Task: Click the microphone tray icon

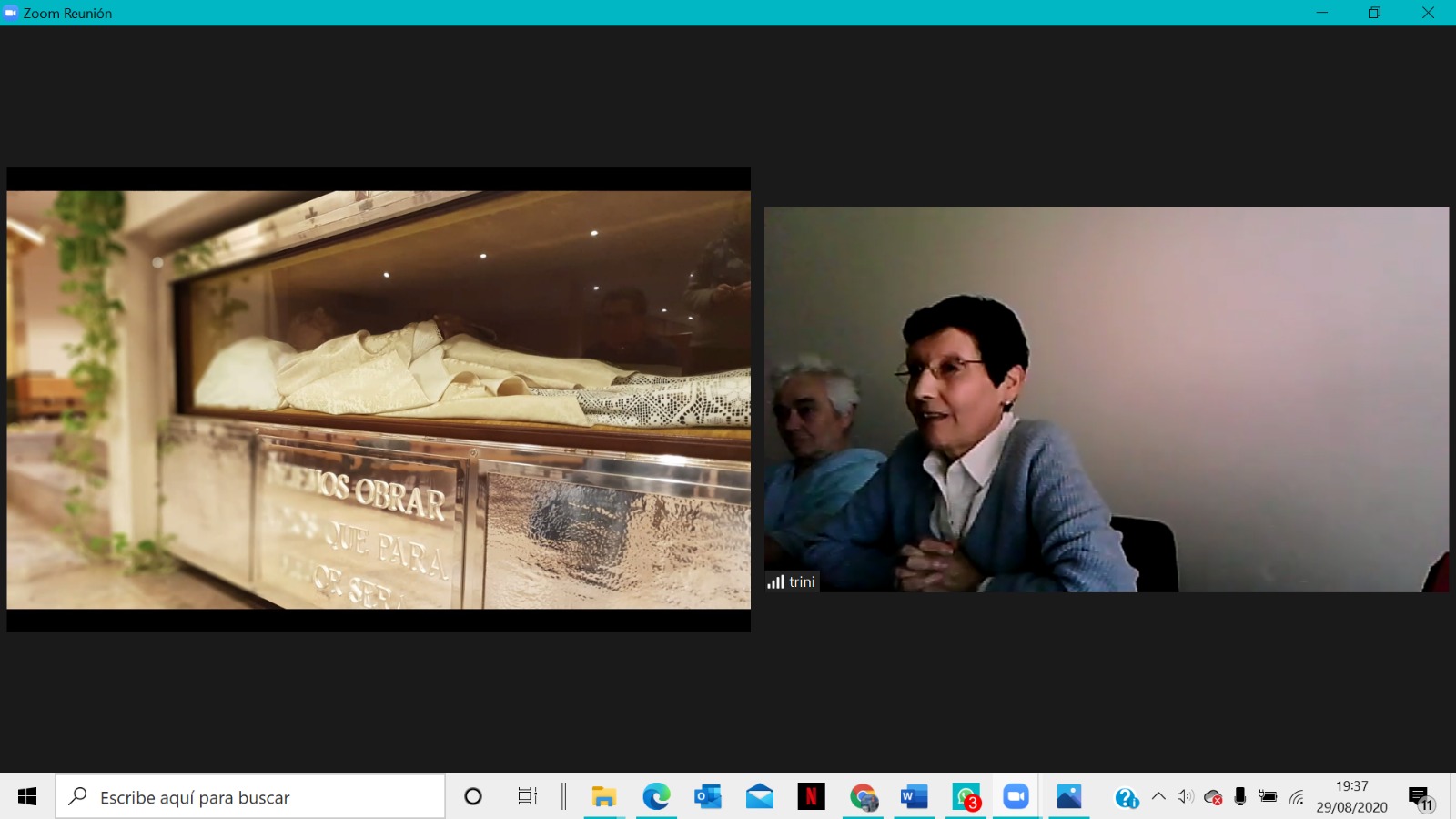Action: tap(1239, 797)
